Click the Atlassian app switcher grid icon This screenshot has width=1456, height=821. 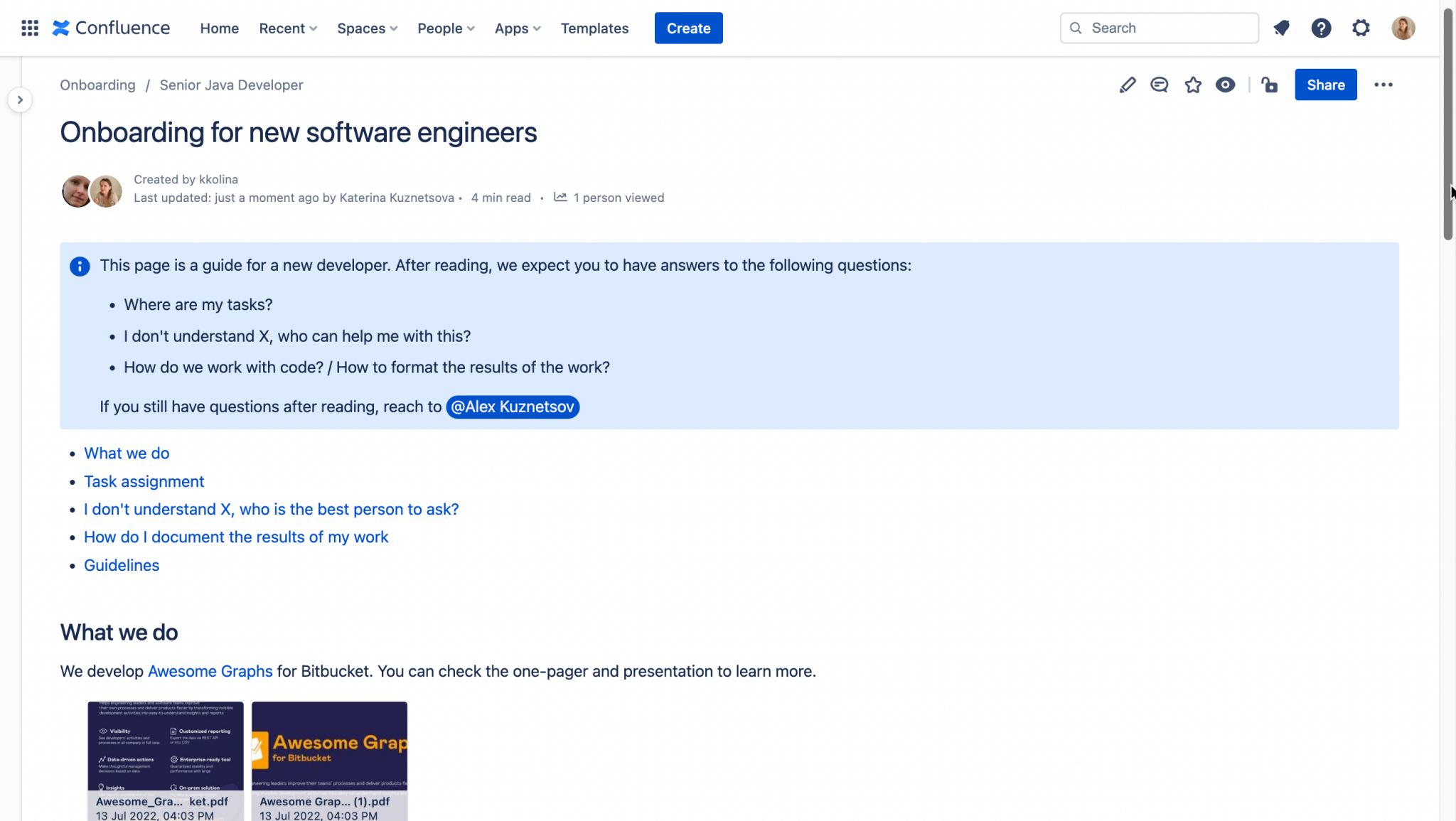[x=29, y=28]
